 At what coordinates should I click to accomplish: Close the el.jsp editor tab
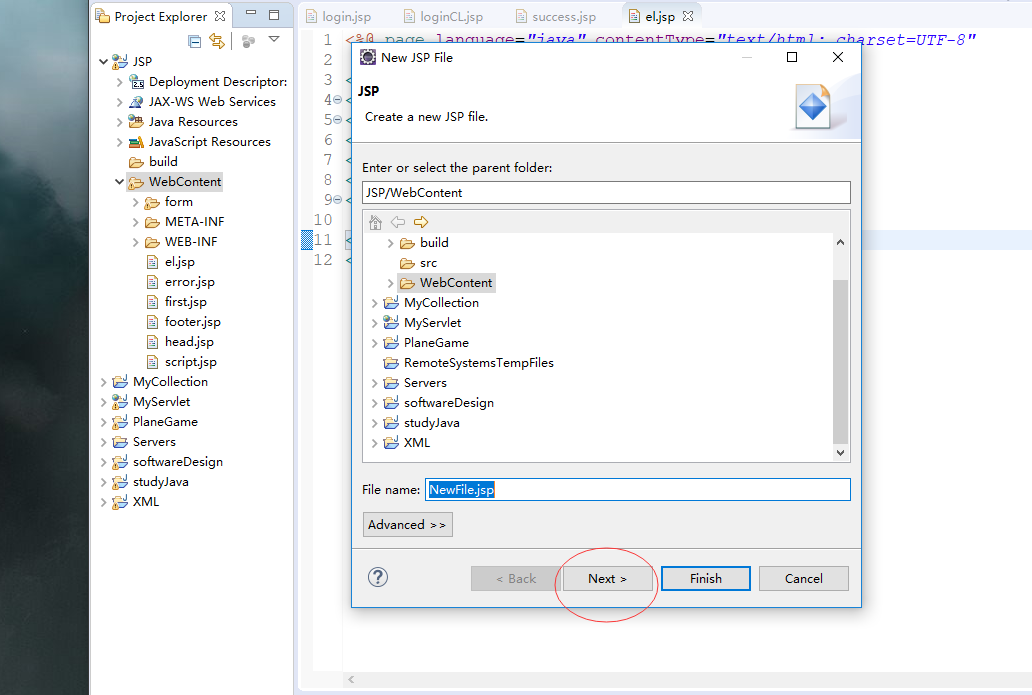688,16
